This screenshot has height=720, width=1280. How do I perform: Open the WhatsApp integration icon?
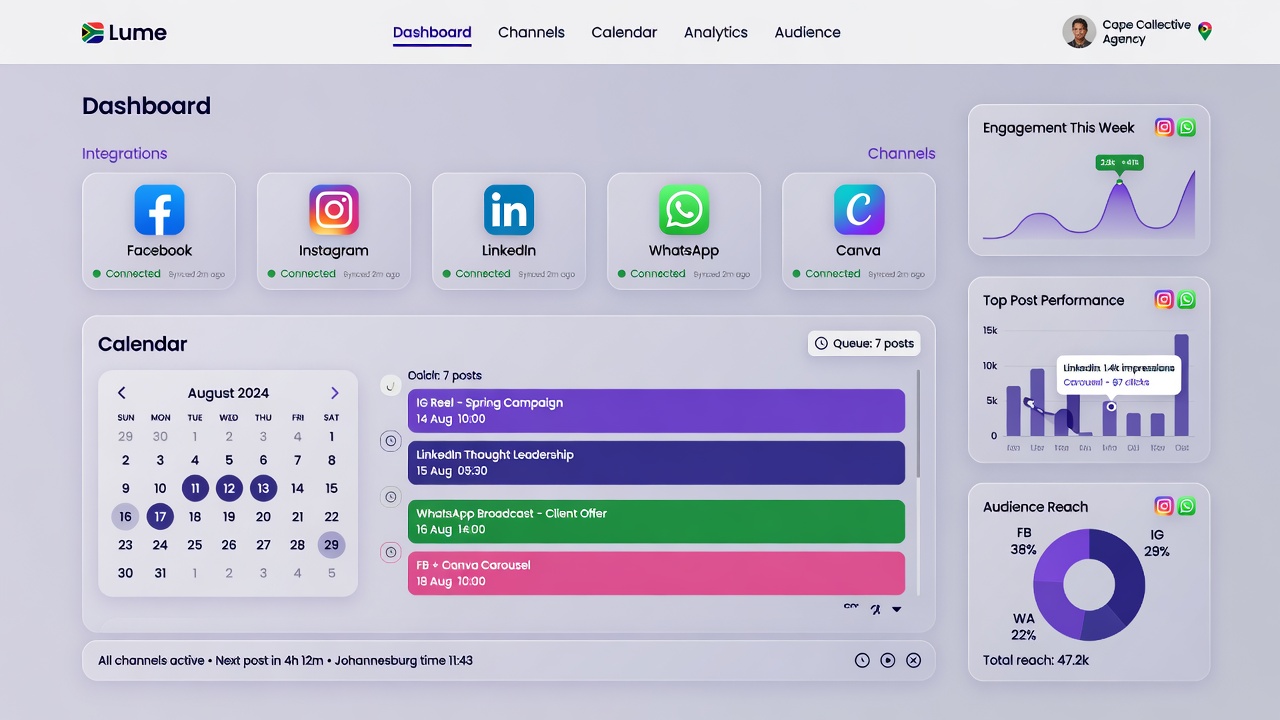tap(684, 210)
